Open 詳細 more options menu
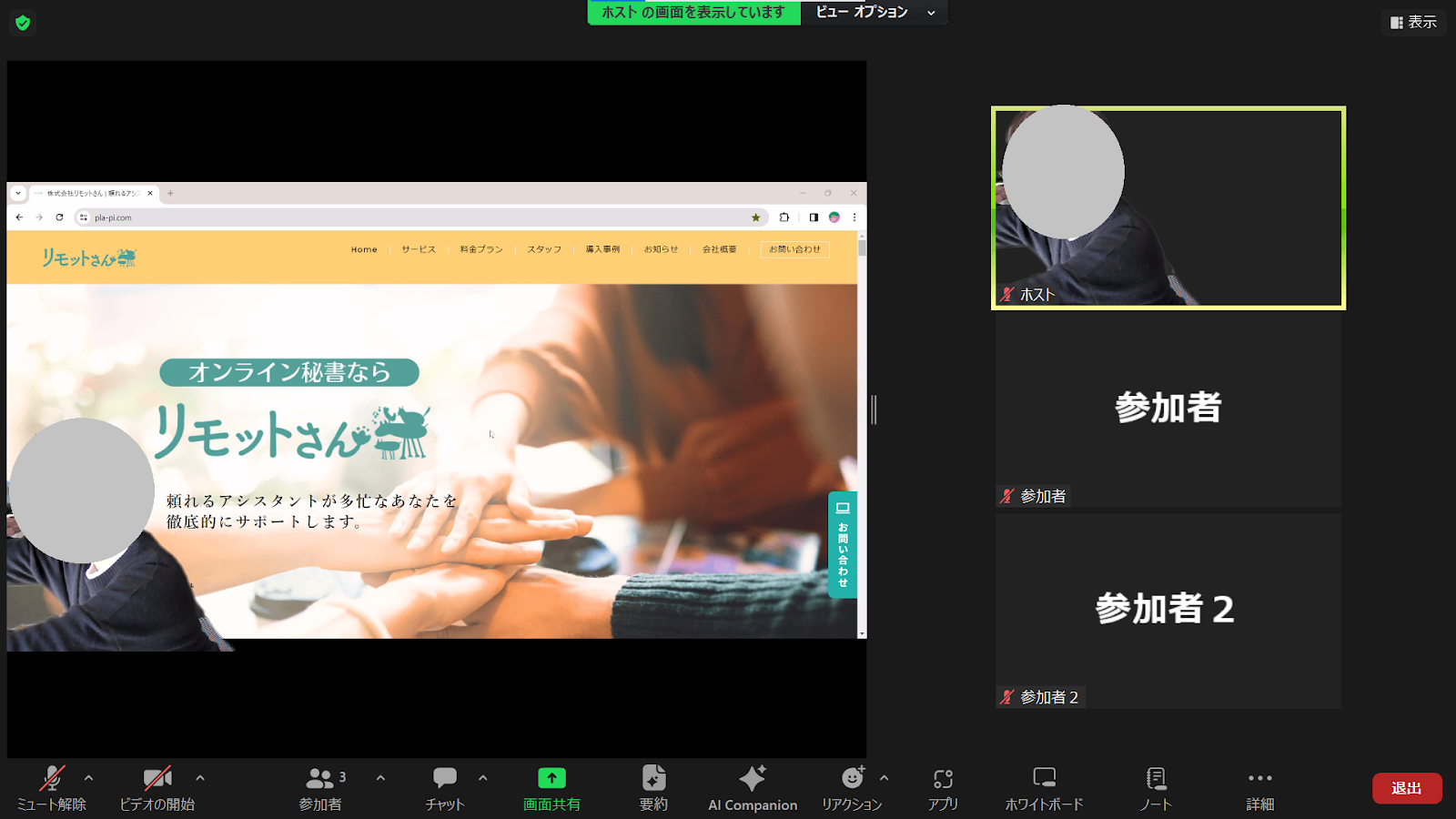 pos(1260,788)
